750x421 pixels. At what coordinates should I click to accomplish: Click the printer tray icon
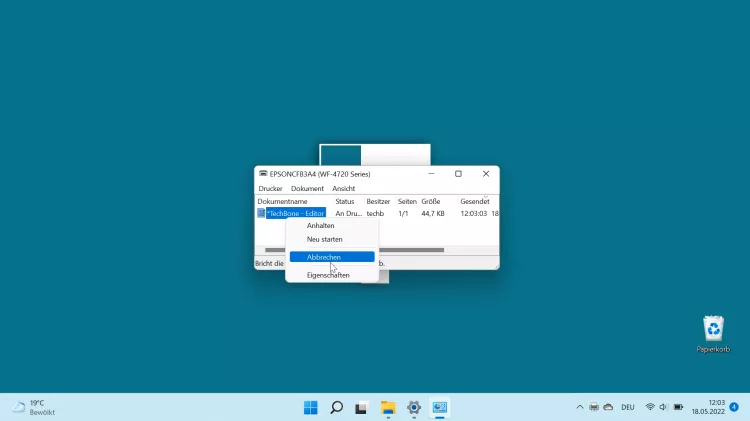(x=594, y=407)
